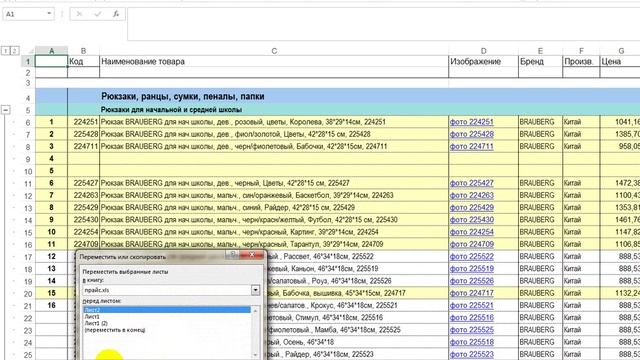Open link фото 225519
Viewport: 640px width, 360px height.
tap(471, 269)
